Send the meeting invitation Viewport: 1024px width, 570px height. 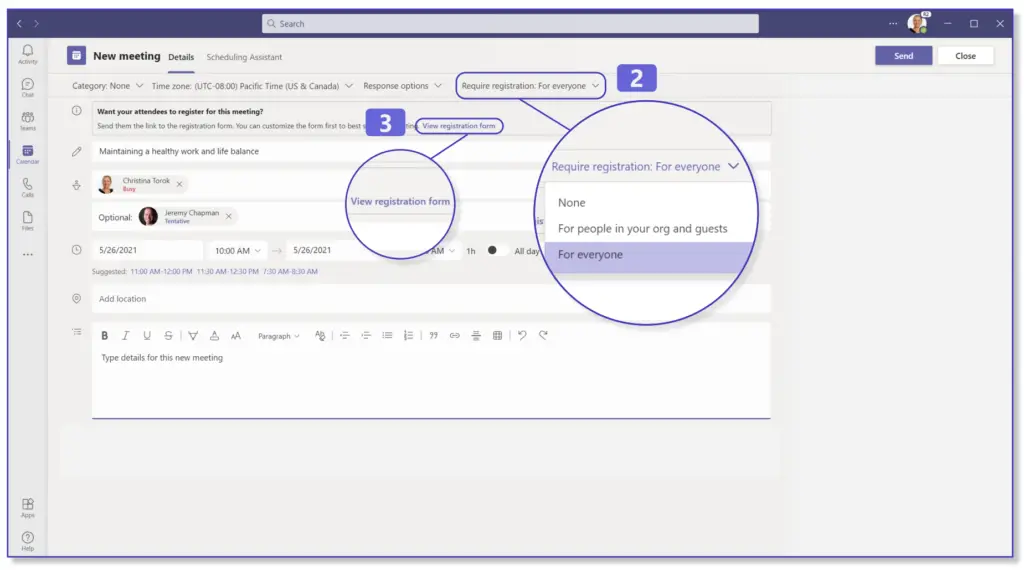(x=903, y=56)
